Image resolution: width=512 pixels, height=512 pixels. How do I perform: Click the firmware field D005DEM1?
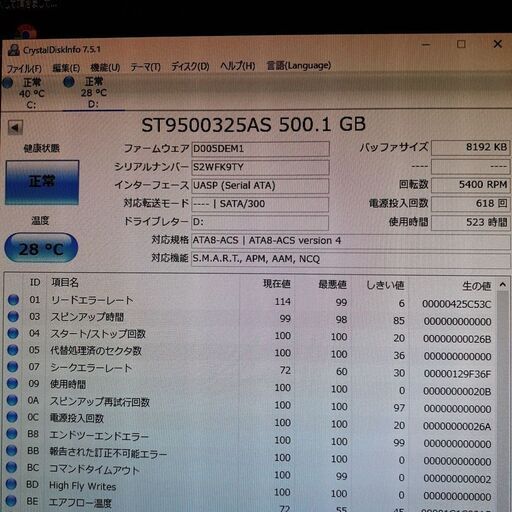point(260,149)
